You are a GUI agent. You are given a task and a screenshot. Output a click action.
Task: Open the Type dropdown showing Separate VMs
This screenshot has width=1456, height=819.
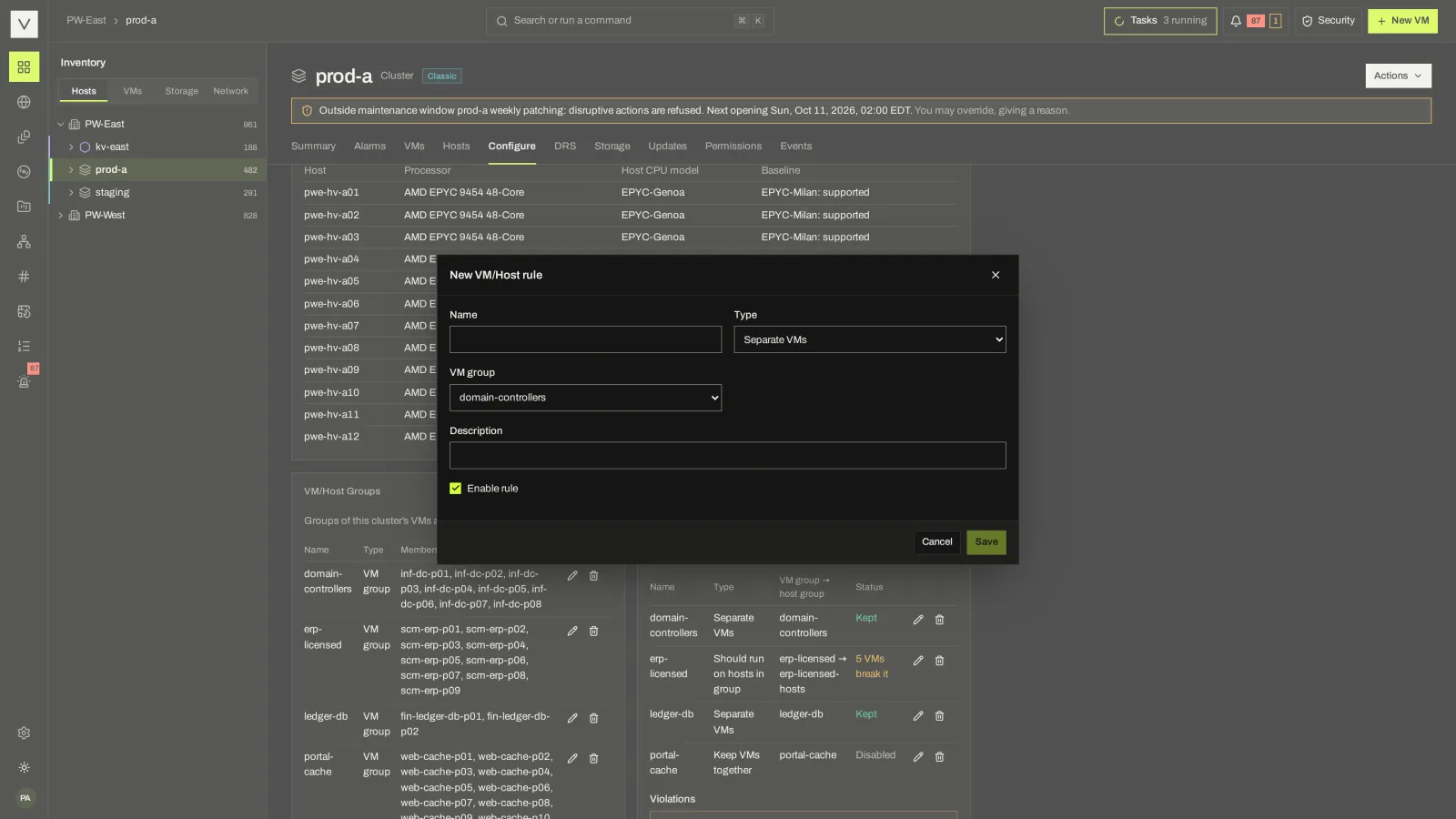pos(870,339)
